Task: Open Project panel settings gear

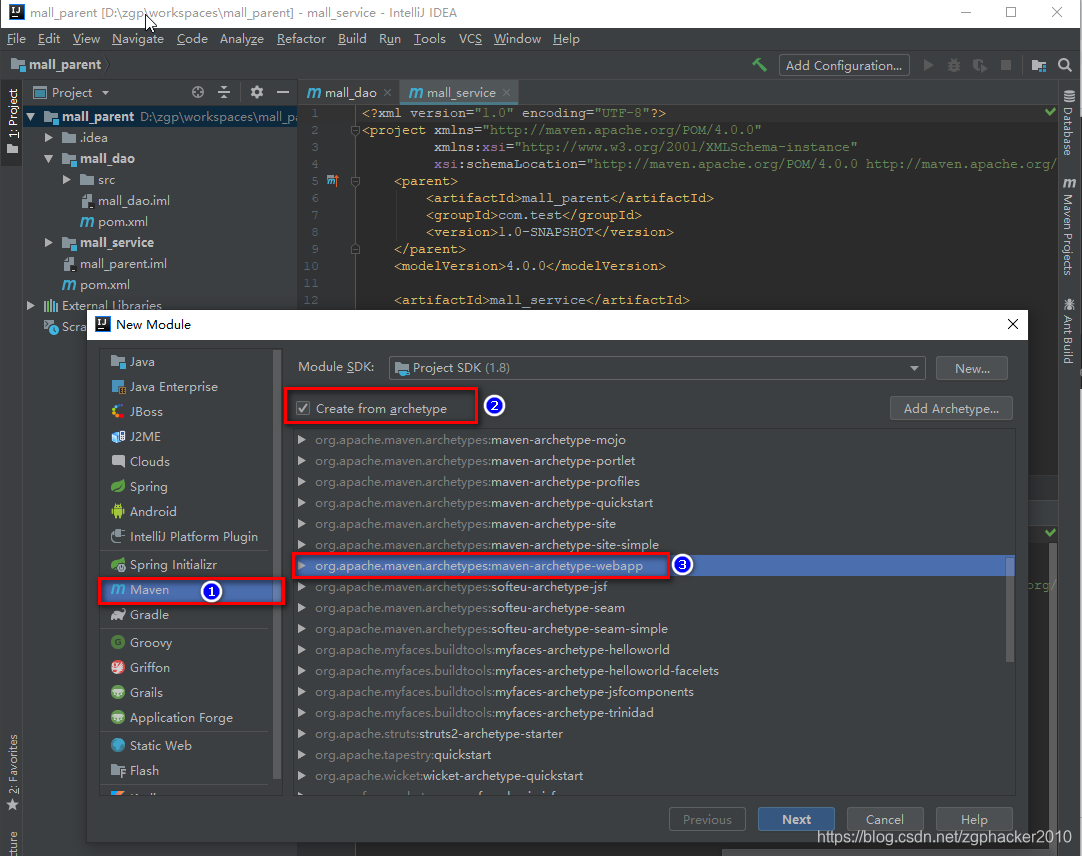Action: pos(257,92)
